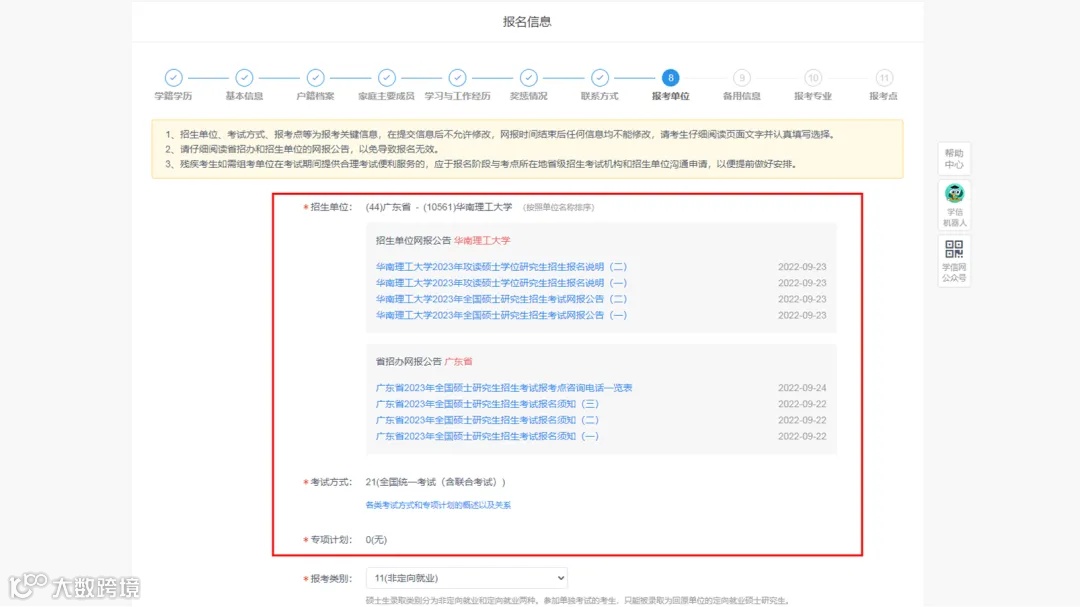Open link 各类考试方式和专项计划的概述以及关系

pyautogui.click(x=438, y=505)
